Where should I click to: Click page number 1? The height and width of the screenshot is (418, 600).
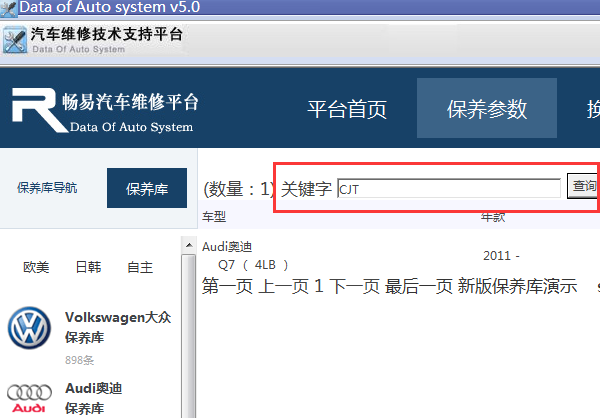click(x=319, y=286)
